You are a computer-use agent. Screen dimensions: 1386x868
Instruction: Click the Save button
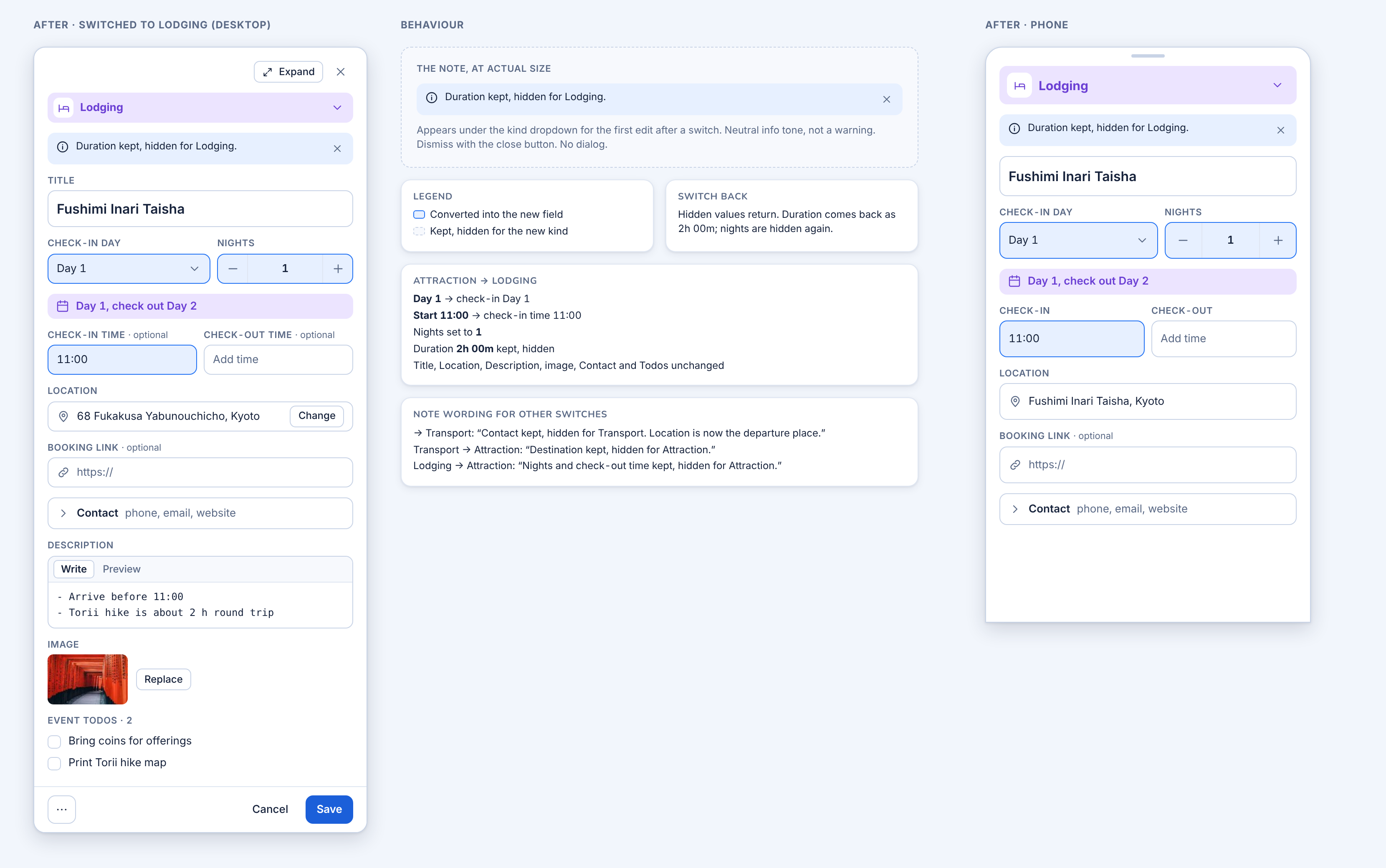click(x=329, y=810)
